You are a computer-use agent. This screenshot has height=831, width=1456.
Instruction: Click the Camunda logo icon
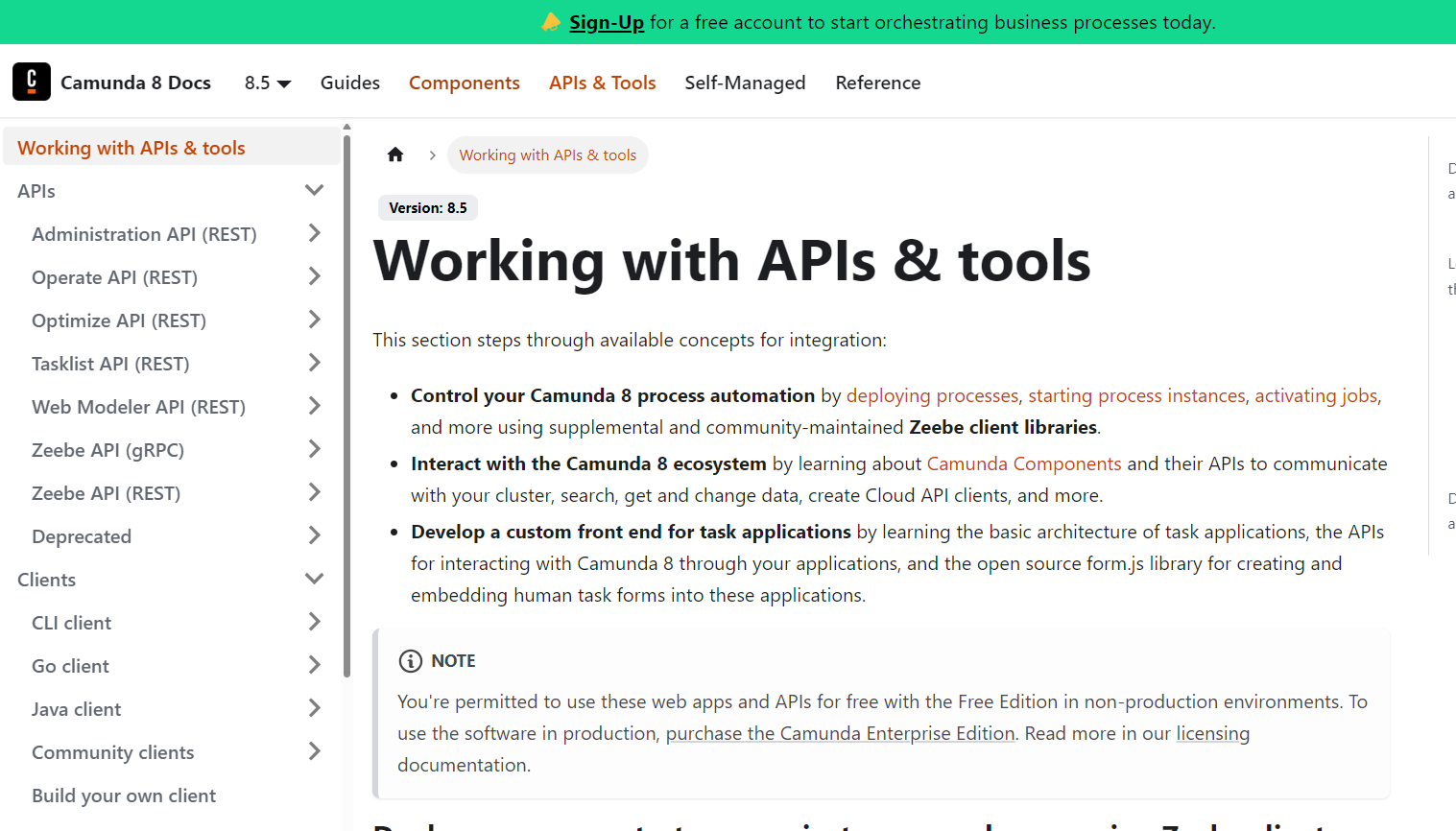(32, 82)
